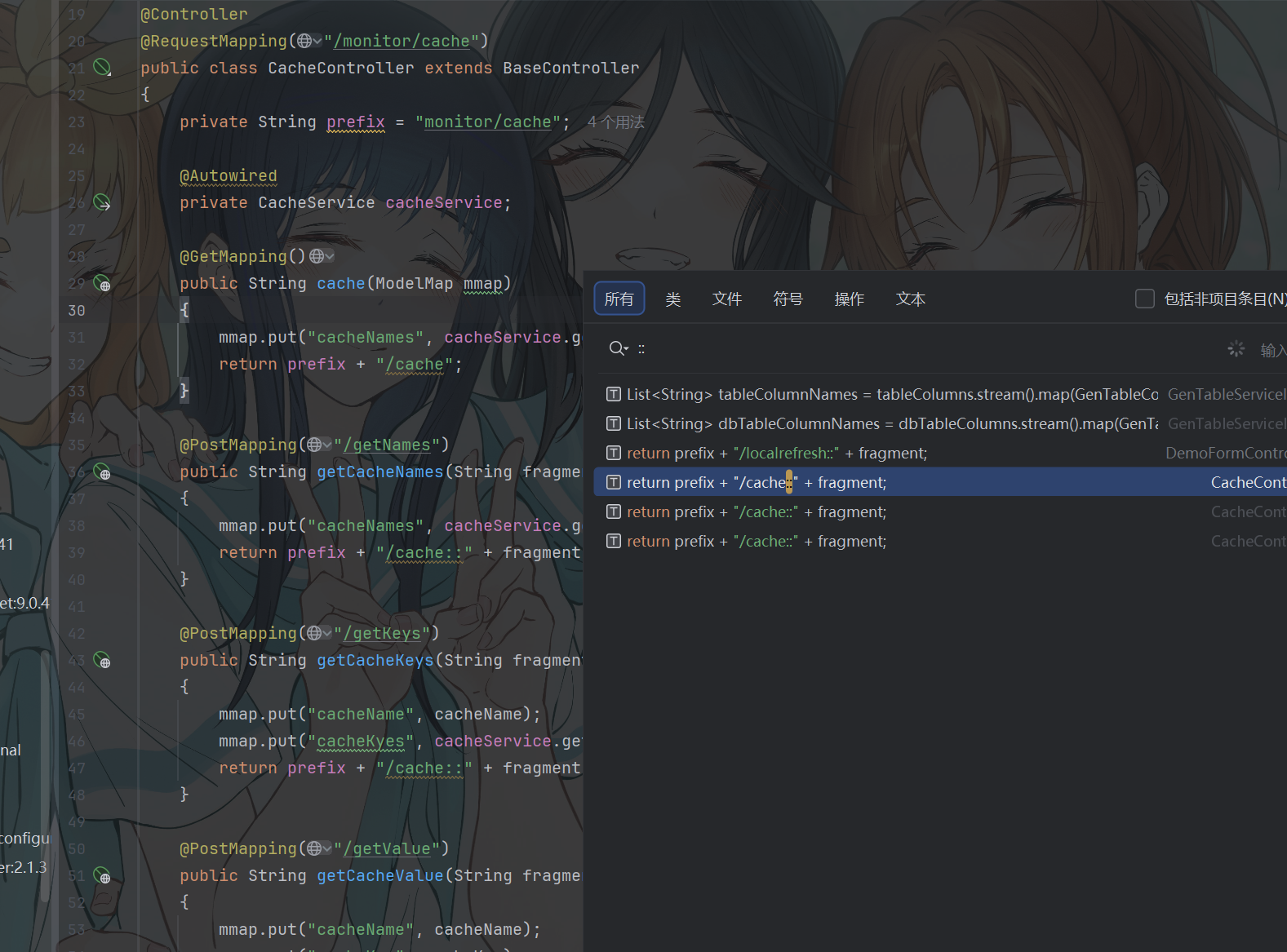Viewport: 1287px width, 952px height.
Task: Click the search magnifier history icon
Action: click(x=619, y=348)
